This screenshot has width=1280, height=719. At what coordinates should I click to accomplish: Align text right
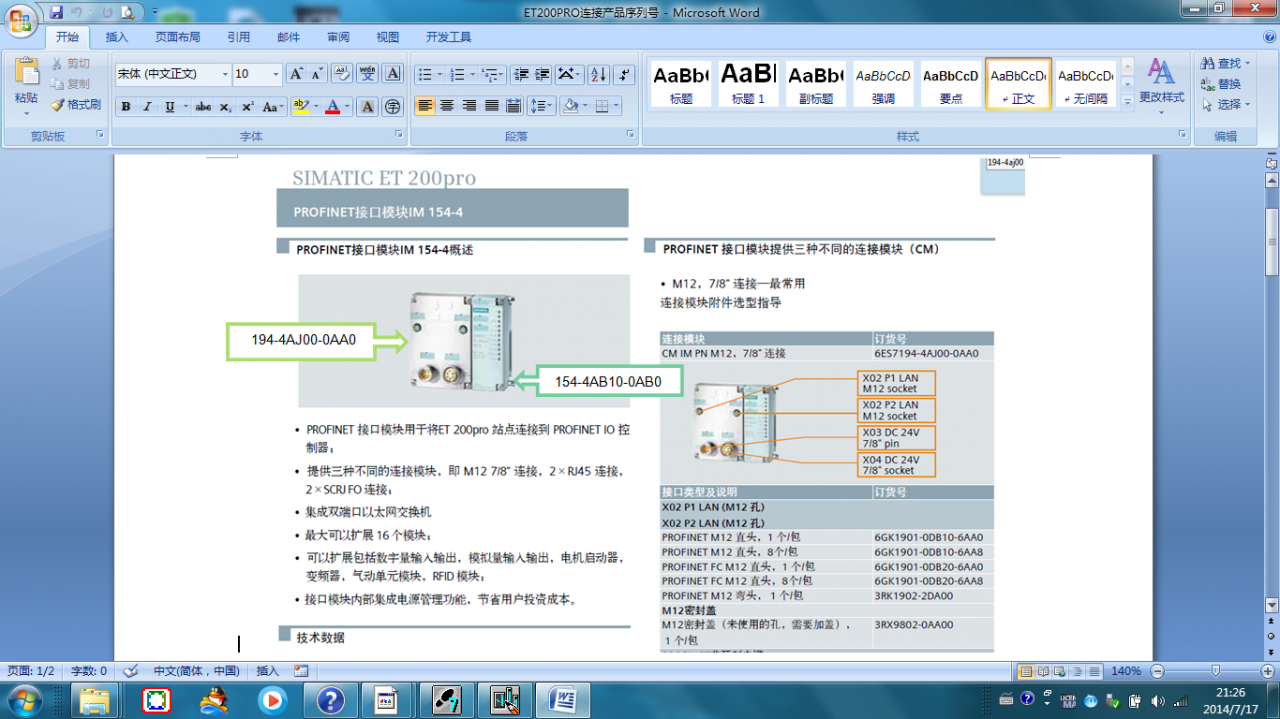pos(469,106)
